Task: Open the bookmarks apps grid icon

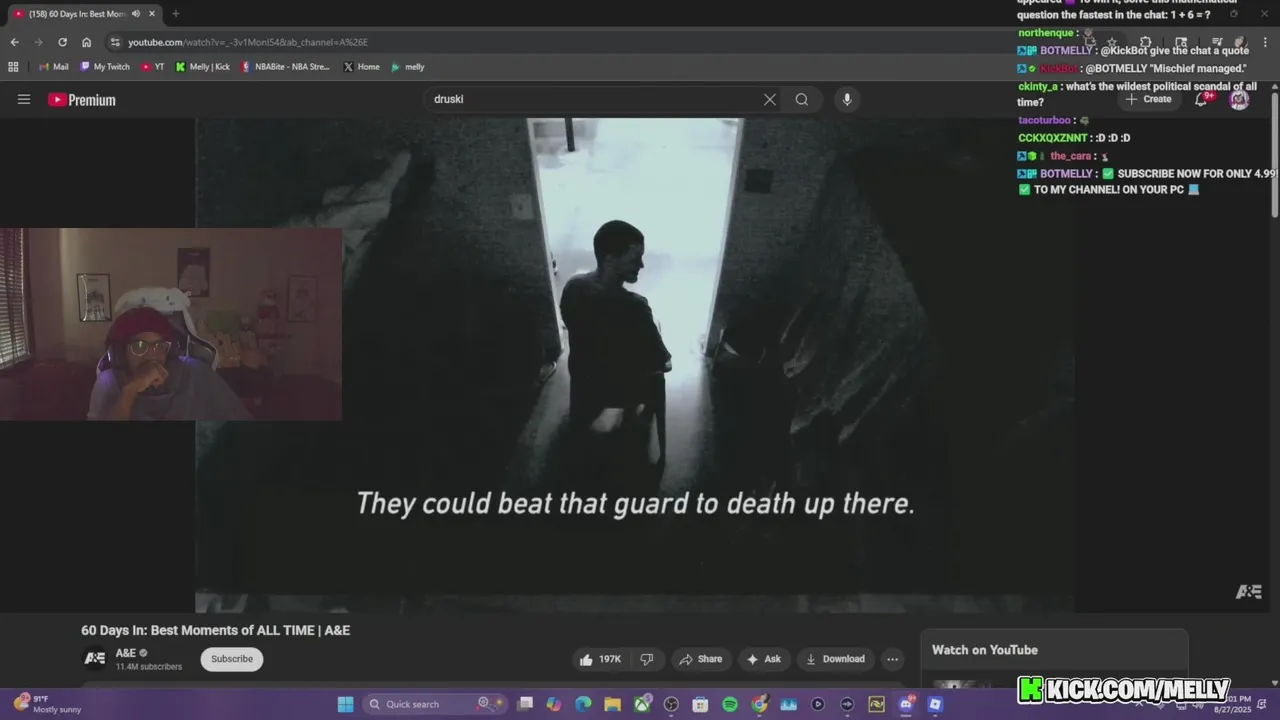Action: (x=13, y=67)
